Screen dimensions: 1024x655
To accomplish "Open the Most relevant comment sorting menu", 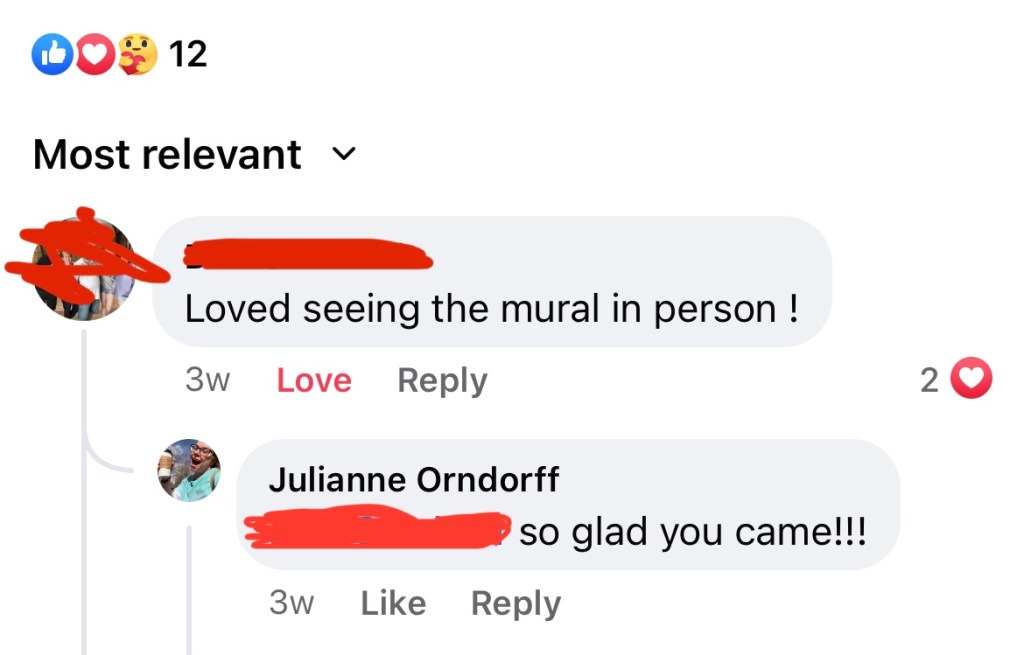I will click(167, 155).
